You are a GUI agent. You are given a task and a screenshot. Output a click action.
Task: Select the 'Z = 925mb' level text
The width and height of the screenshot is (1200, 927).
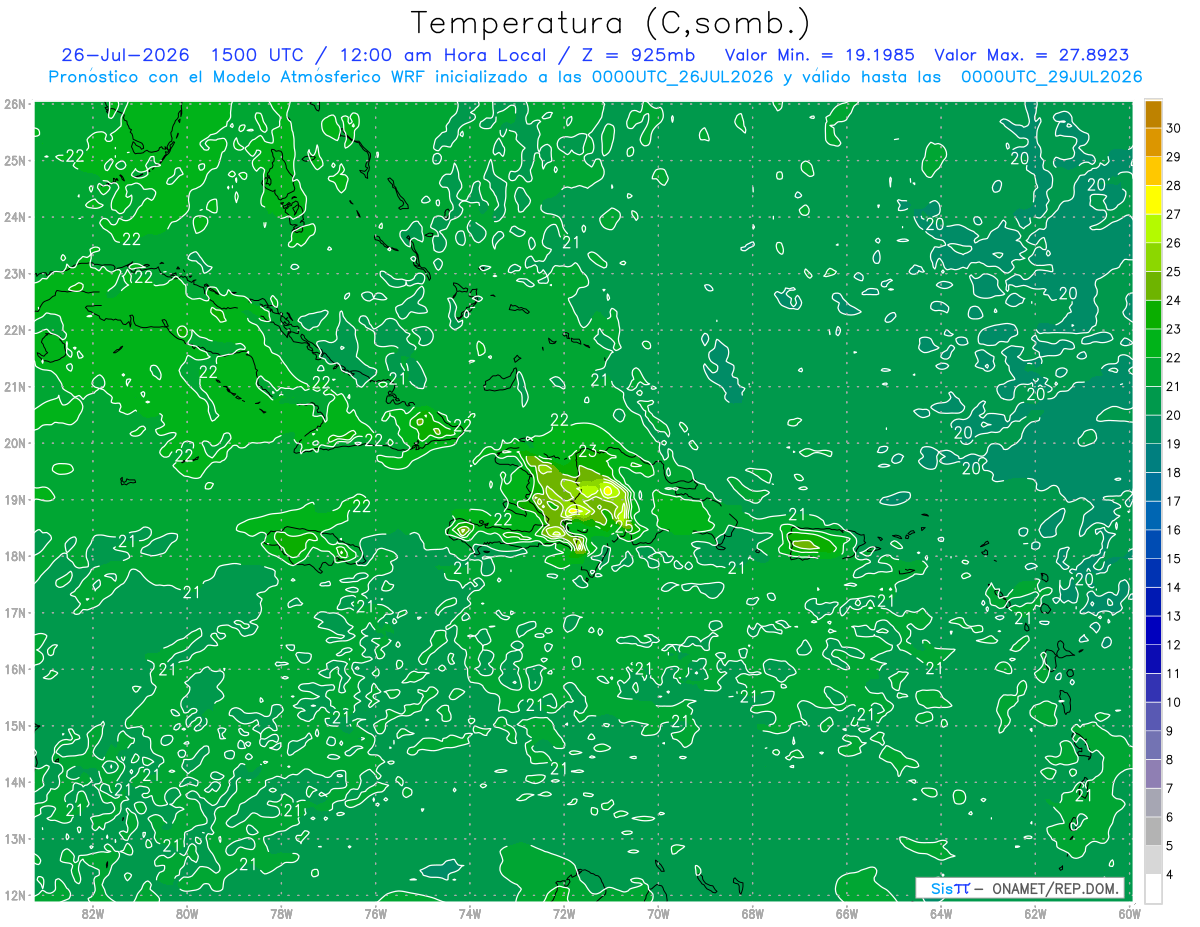pos(640,55)
